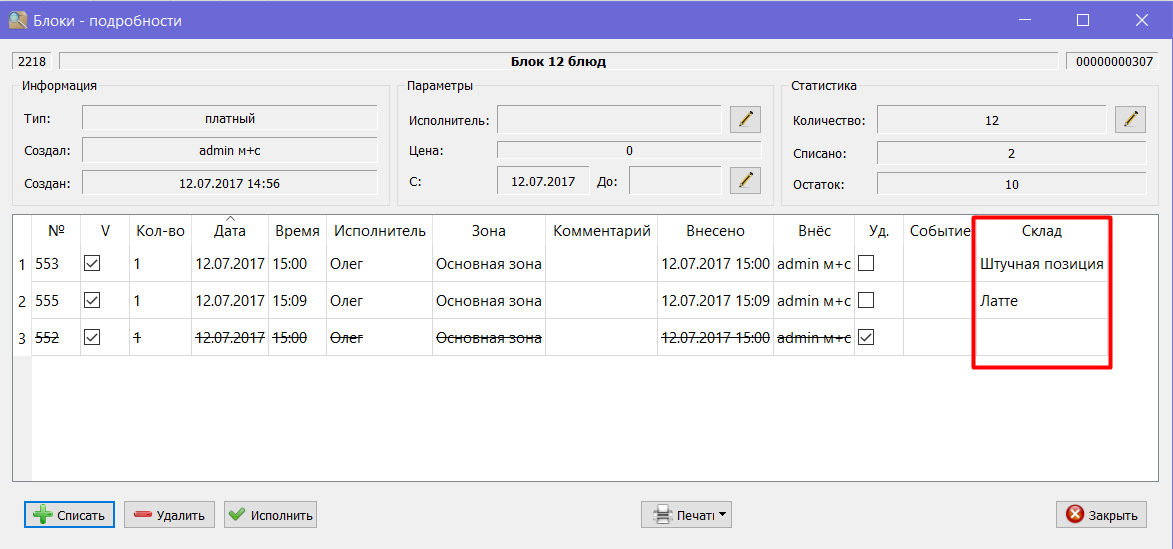The image size is (1173, 549).
Task: Click the Внесено column header
Action: pyautogui.click(x=715, y=231)
